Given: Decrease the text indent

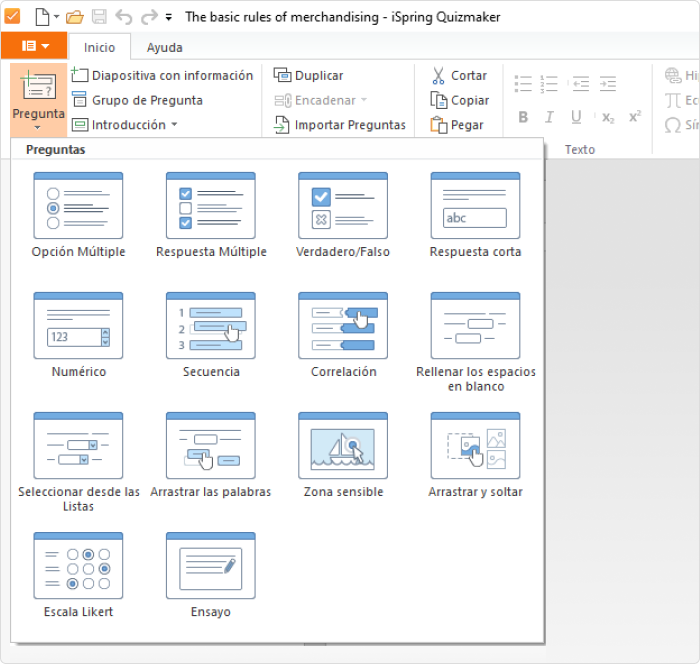Looking at the screenshot, I should pyautogui.click(x=580, y=84).
